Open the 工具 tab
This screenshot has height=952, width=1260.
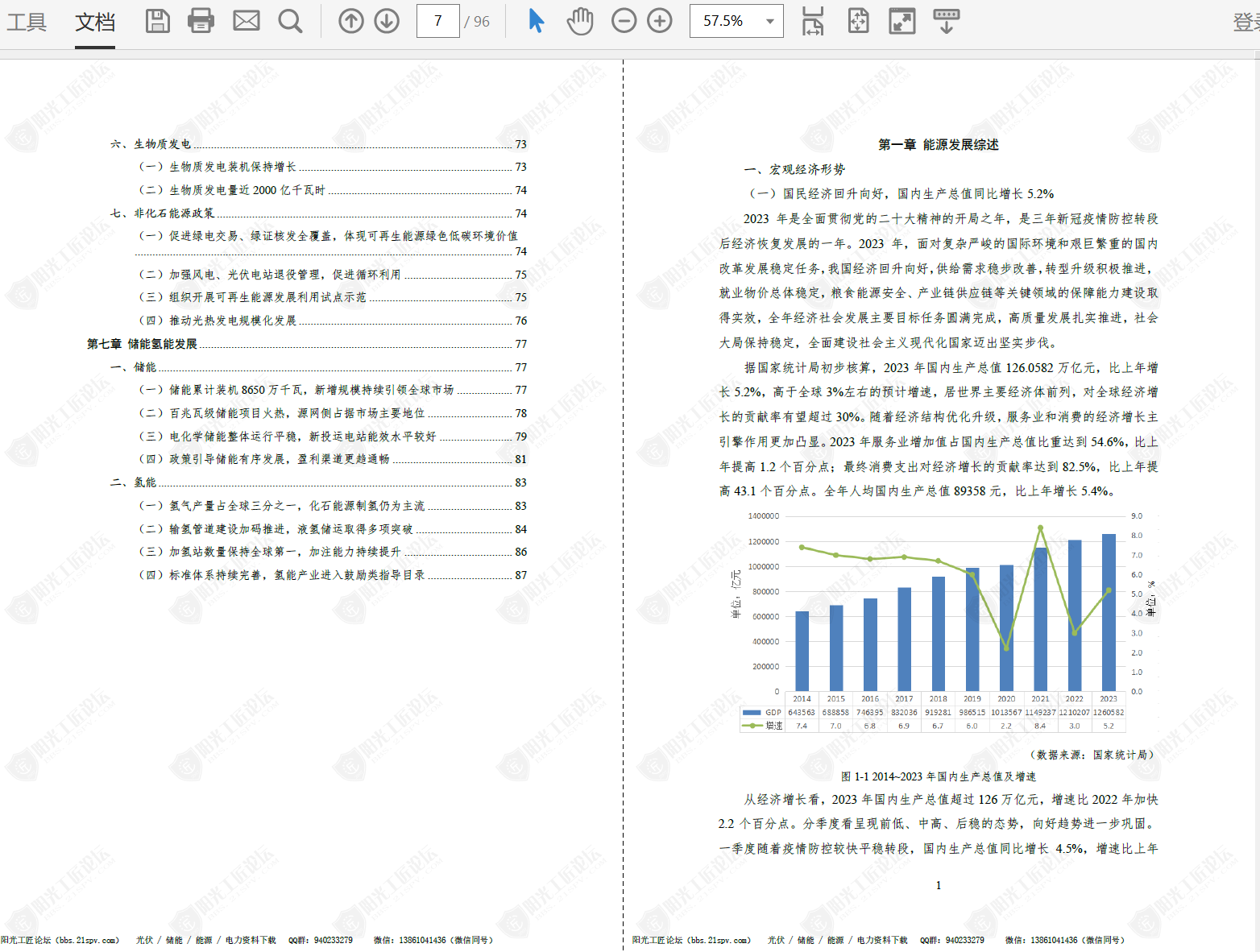27,22
